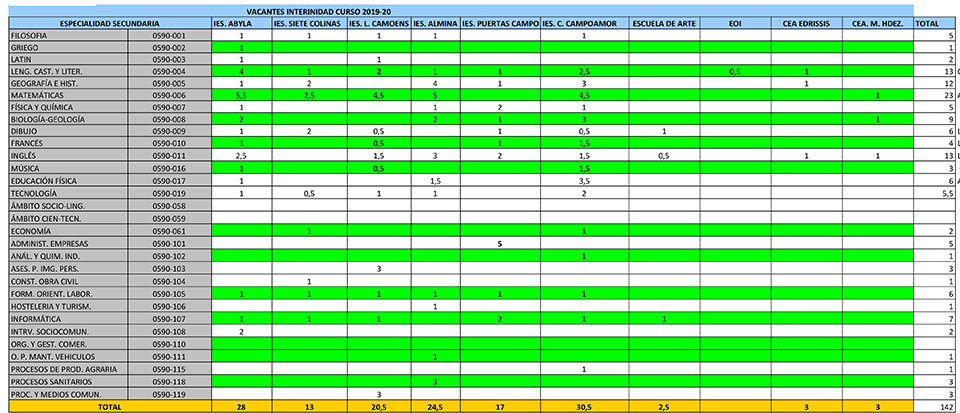This screenshot has height=413, width=960.
Task: Click the 'ANÁL. Y QUIM. IND.' row label
Action: (x=69, y=256)
